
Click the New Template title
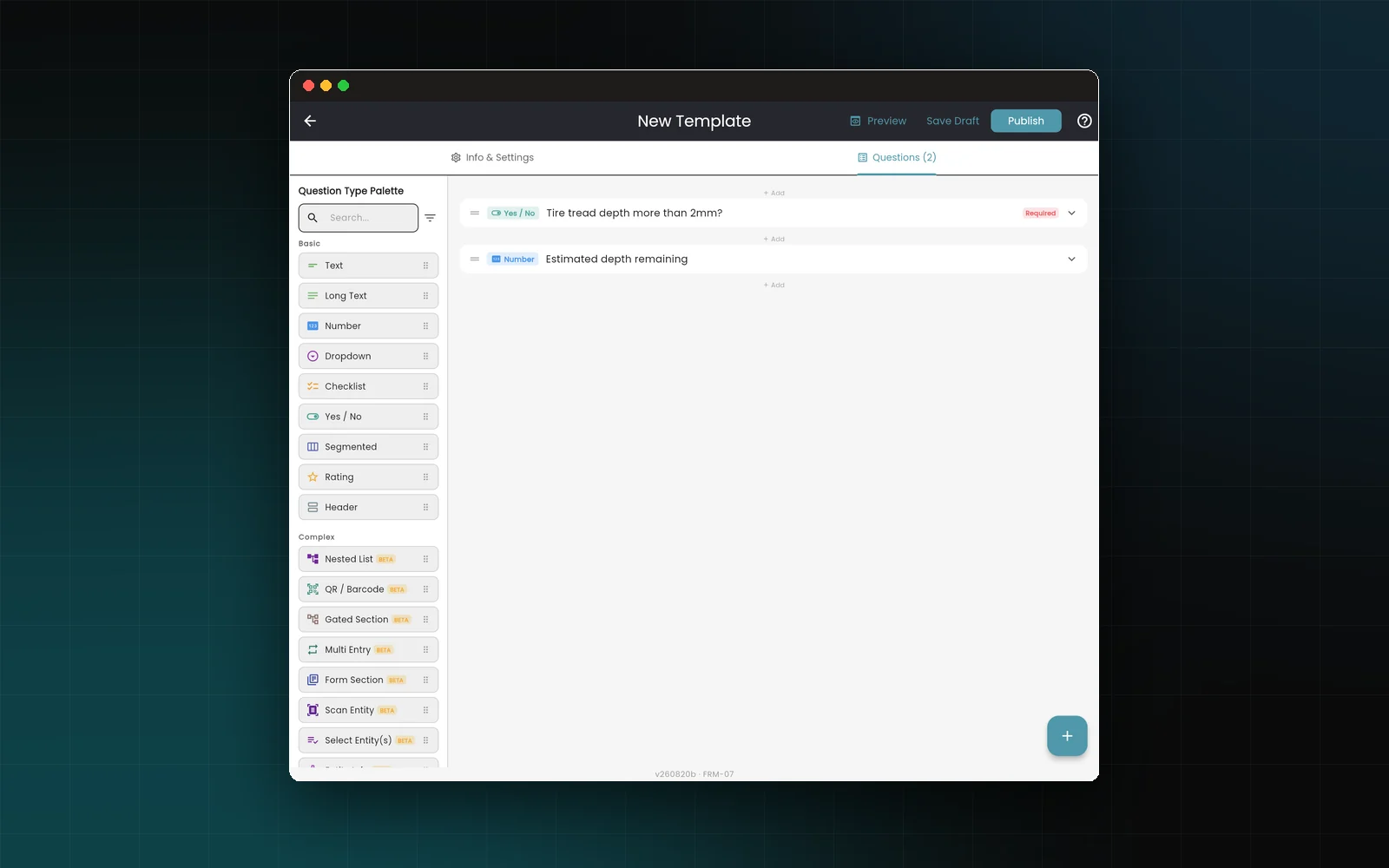(x=694, y=121)
